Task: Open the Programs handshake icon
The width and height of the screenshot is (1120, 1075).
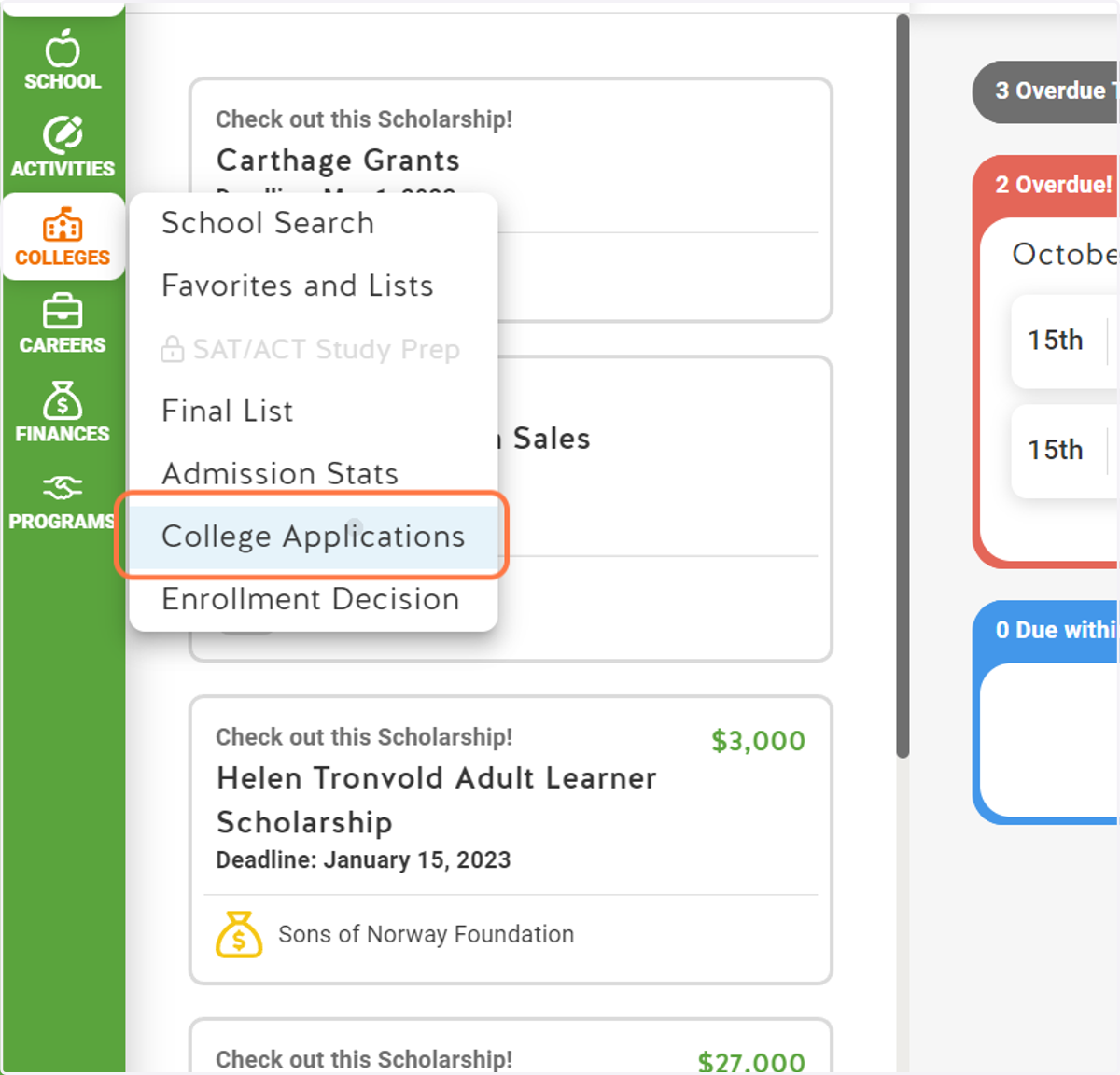Action: click(x=63, y=487)
